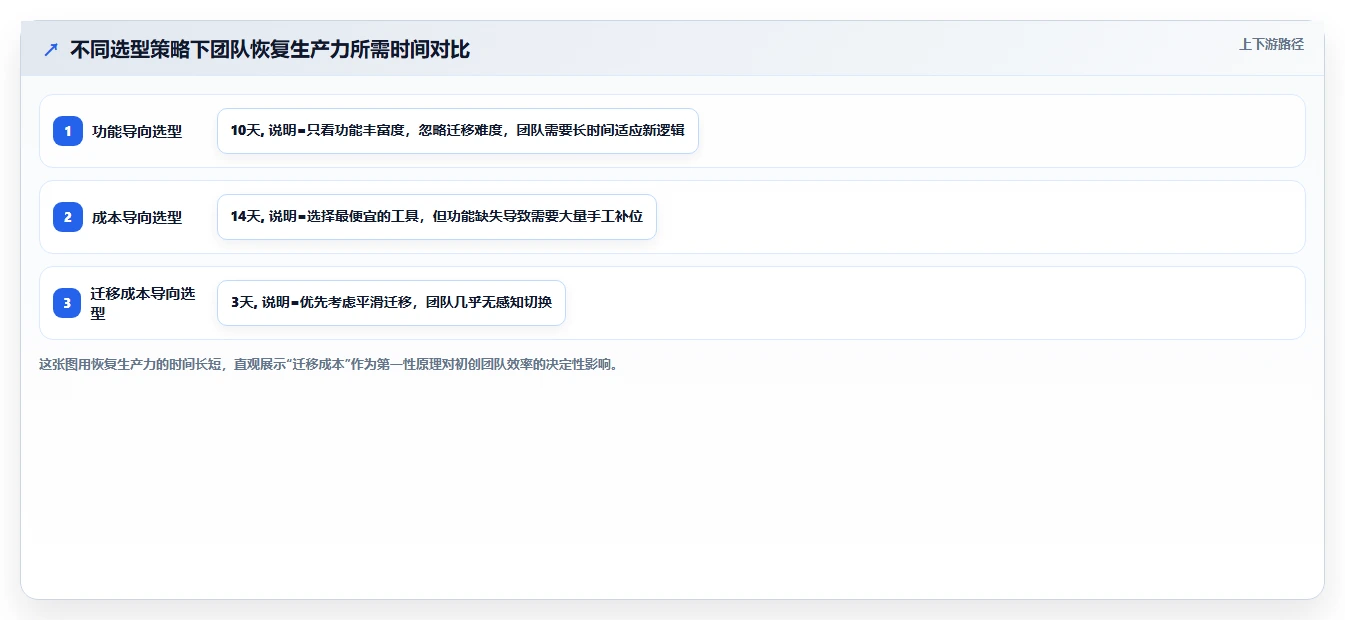Select the 成本导向选型 label
The width and height of the screenshot is (1345, 620).
[x=137, y=217]
